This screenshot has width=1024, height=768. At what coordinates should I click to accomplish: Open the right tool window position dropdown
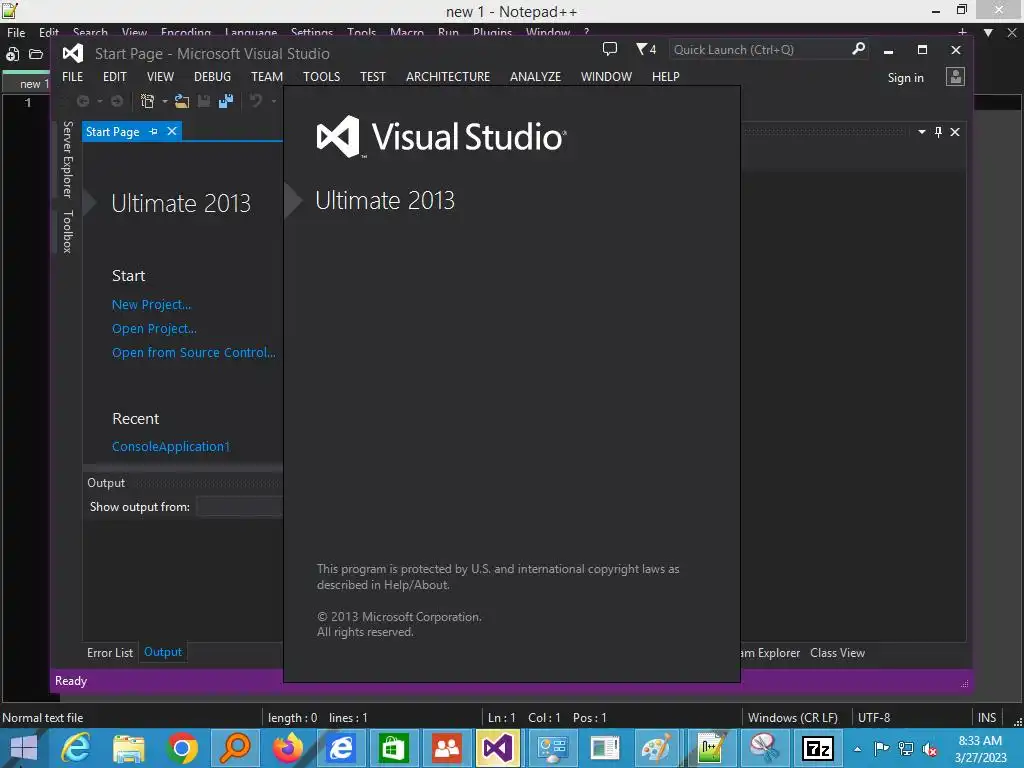point(921,132)
